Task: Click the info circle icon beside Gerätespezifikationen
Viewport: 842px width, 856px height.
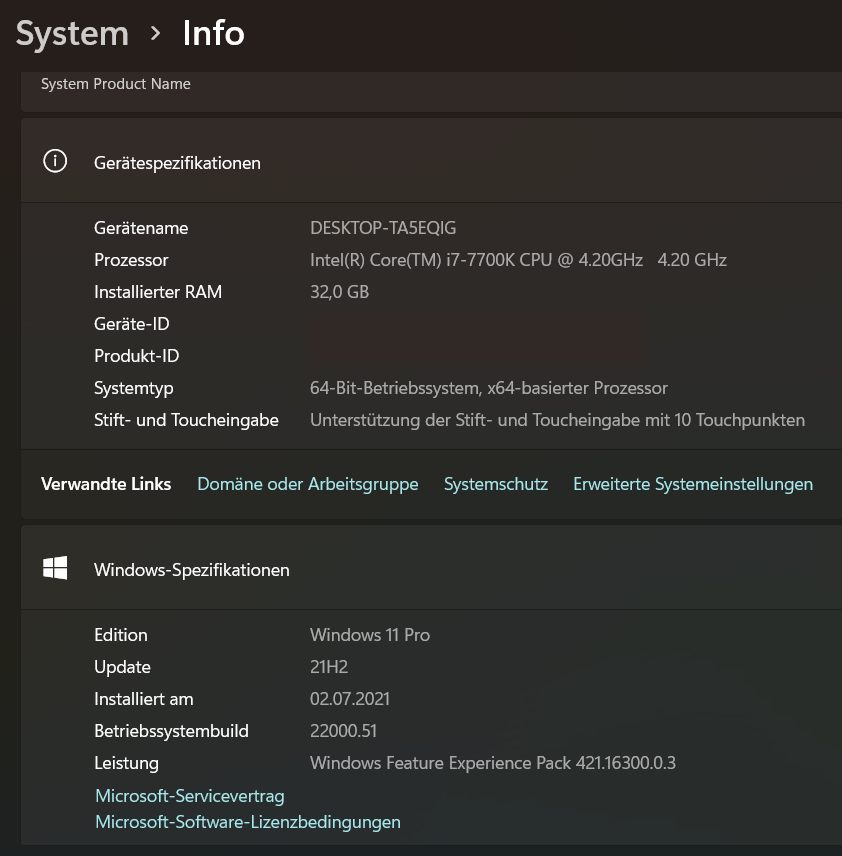Action: (55, 162)
